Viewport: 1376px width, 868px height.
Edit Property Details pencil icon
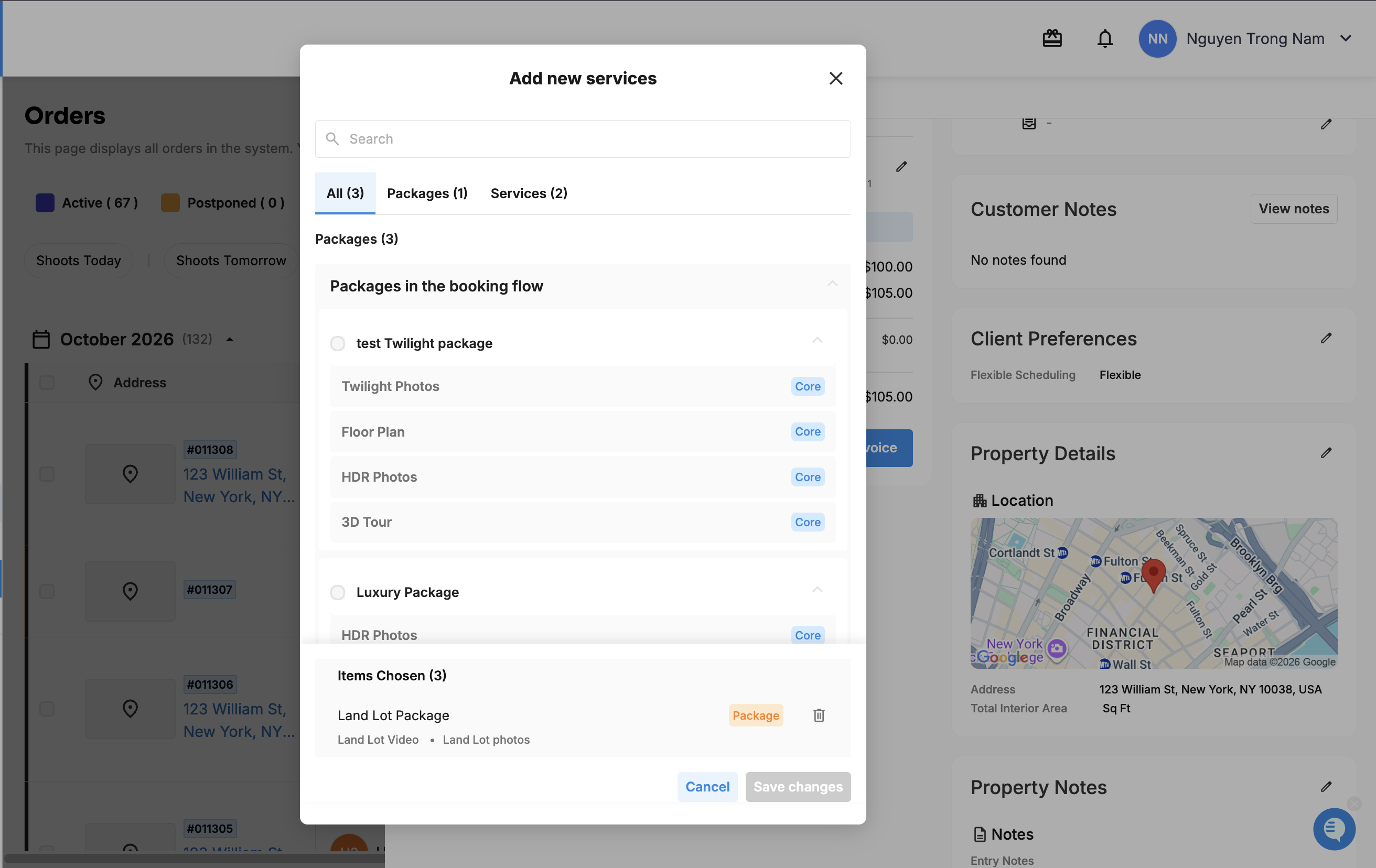pyautogui.click(x=1326, y=453)
